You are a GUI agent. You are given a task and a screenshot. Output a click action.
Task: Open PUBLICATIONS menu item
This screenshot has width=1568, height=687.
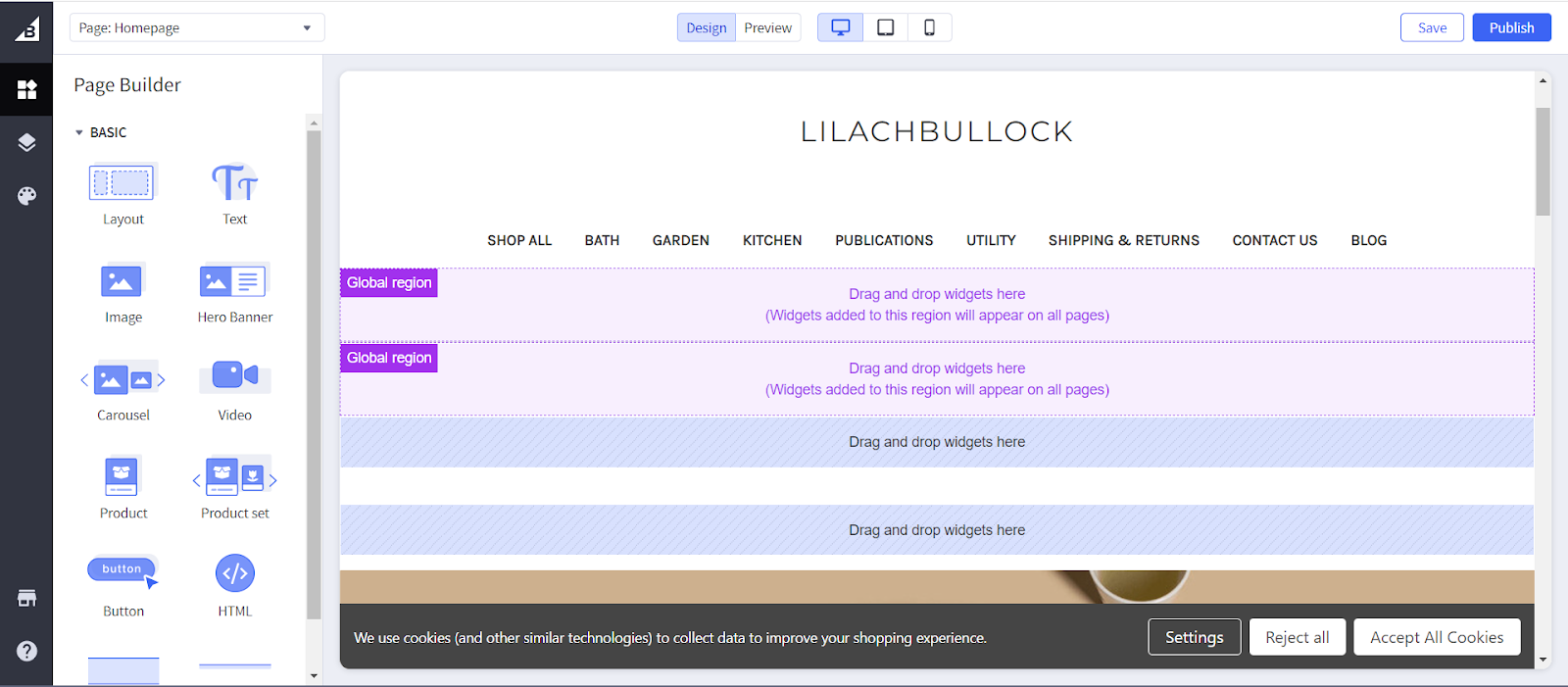(884, 240)
